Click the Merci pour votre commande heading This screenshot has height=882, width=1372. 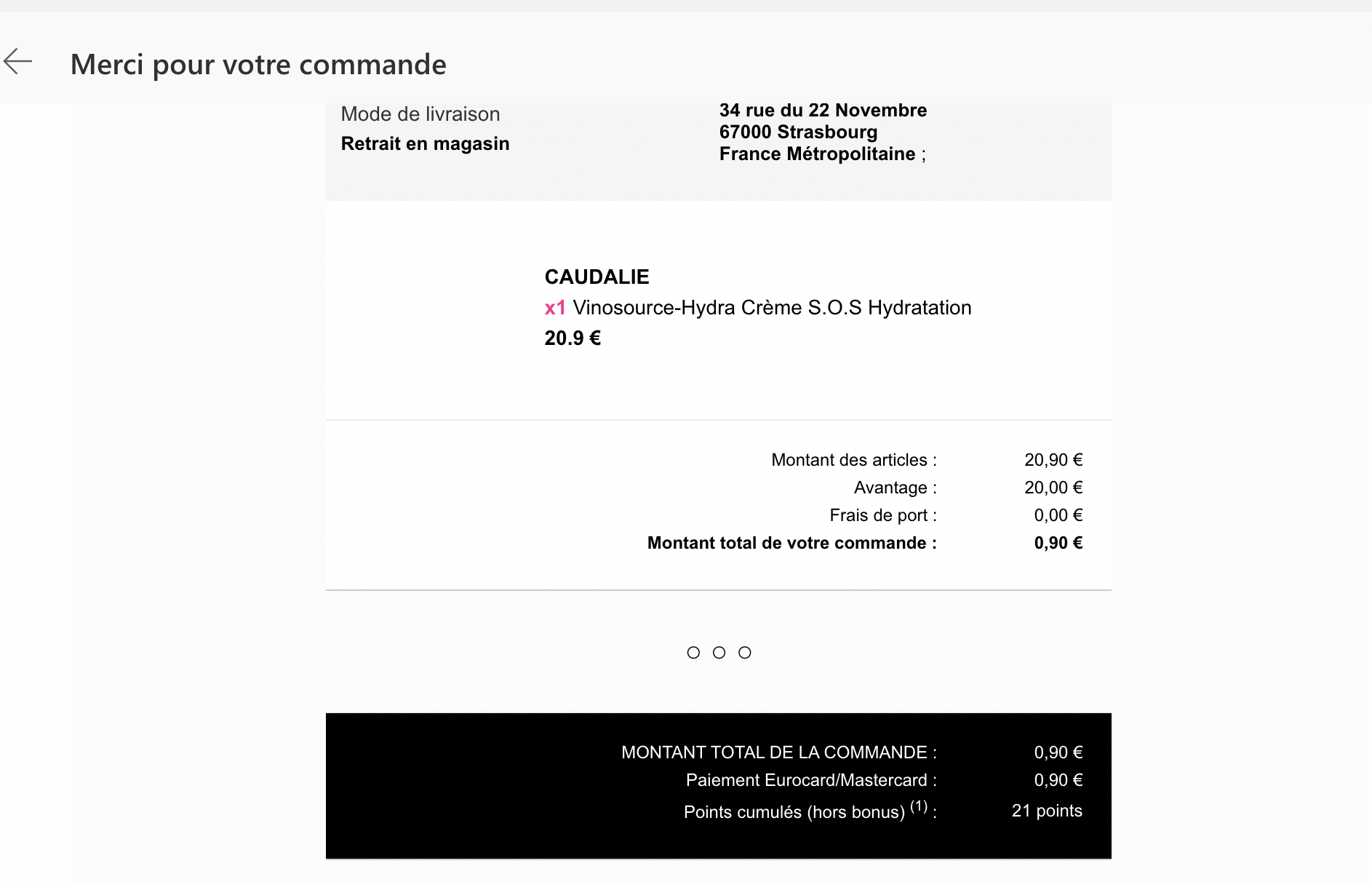pos(258,65)
